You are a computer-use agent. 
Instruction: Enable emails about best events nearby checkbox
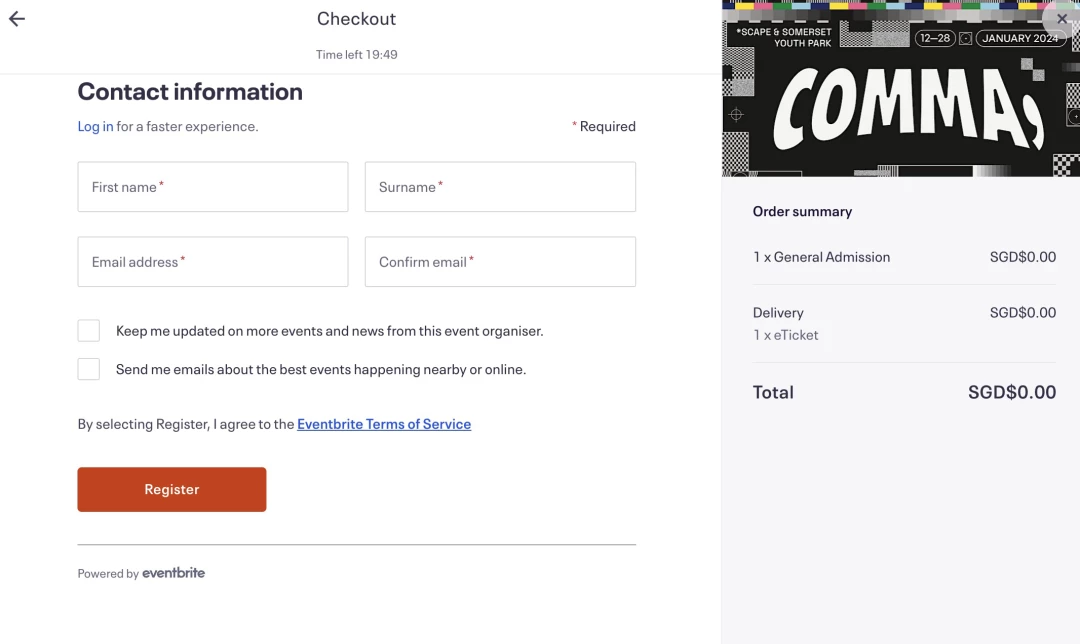[89, 369]
